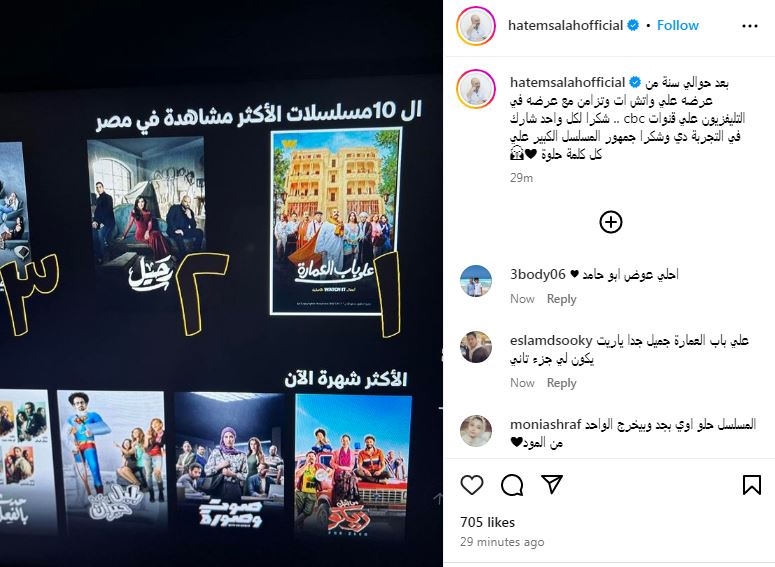
Task: Share the post via paper plane icon
Action: coord(552,484)
